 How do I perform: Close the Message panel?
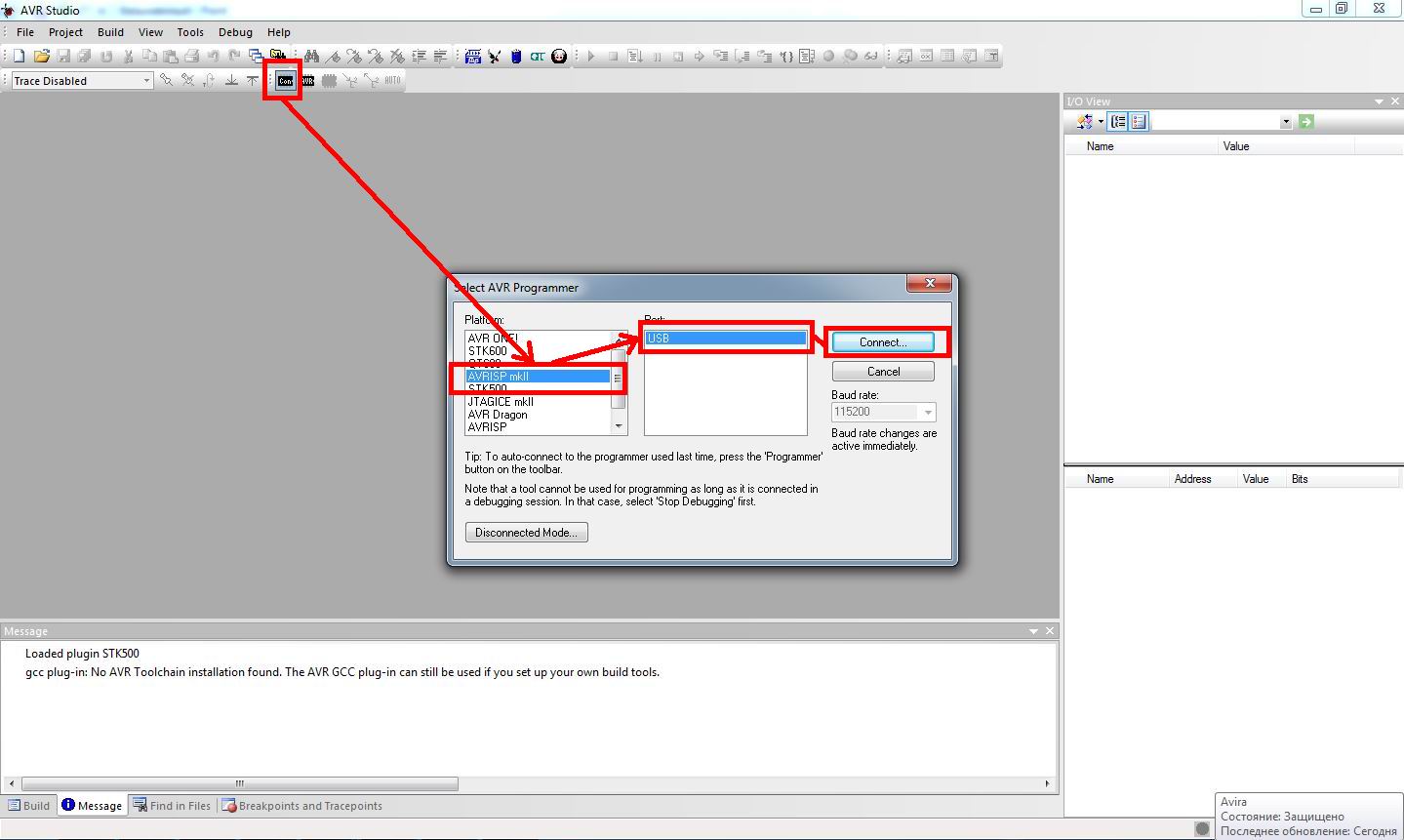point(1050,631)
